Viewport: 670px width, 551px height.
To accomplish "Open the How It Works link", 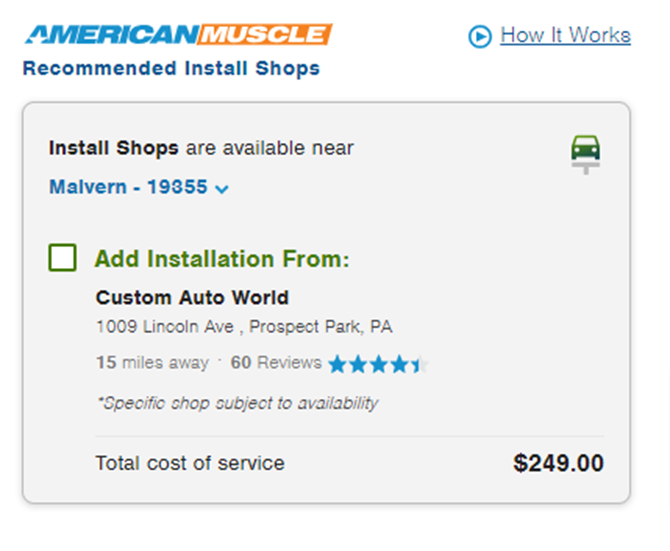I will [x=565, y=35].
